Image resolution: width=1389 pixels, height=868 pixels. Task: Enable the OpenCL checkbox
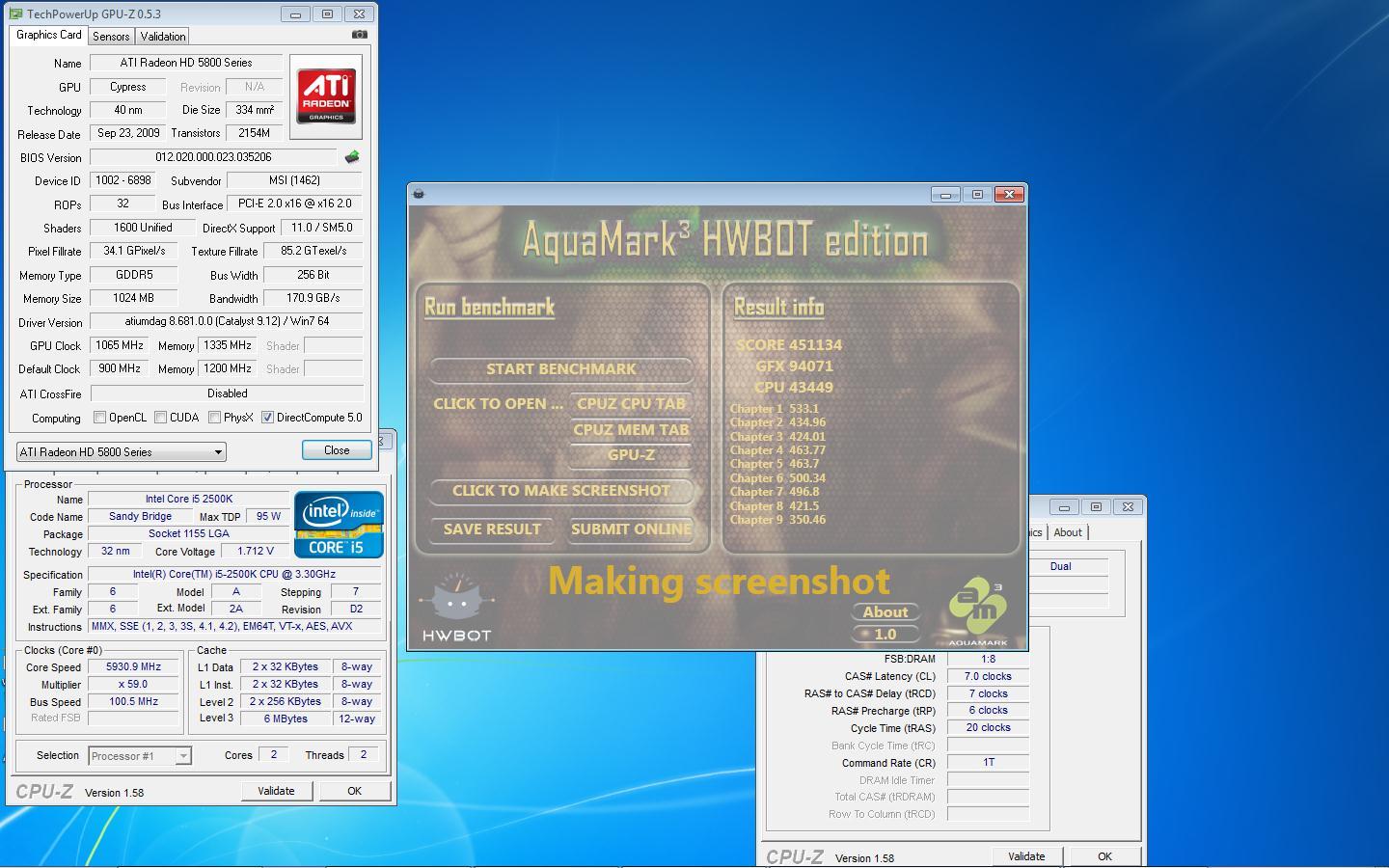point(99,418)
